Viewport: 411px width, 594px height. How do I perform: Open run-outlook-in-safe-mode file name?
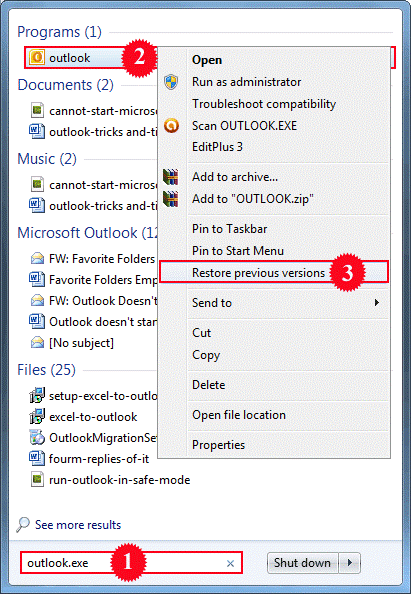coord(120,480)
